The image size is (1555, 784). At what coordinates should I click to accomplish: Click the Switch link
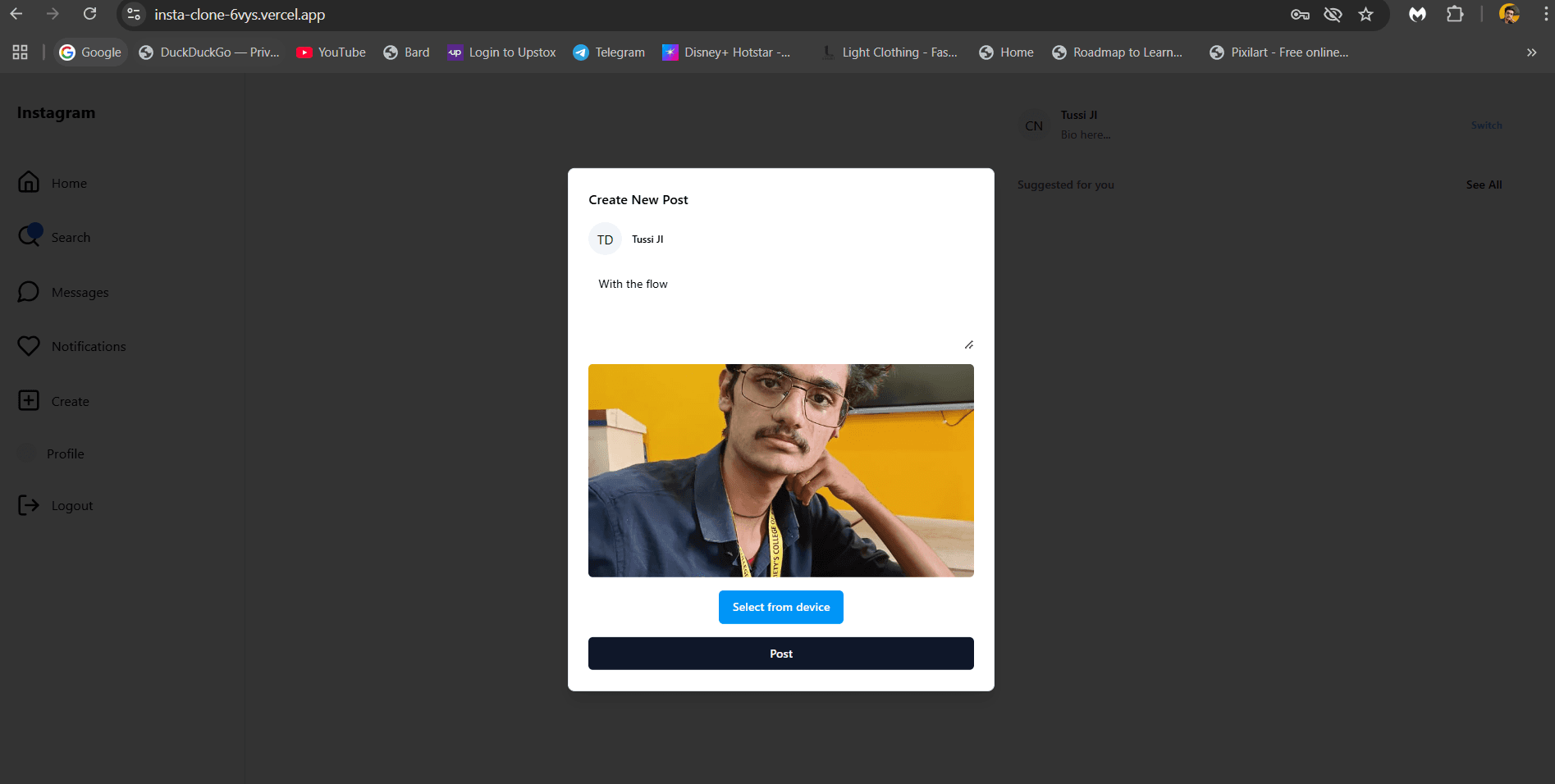tap(1486, 125)
